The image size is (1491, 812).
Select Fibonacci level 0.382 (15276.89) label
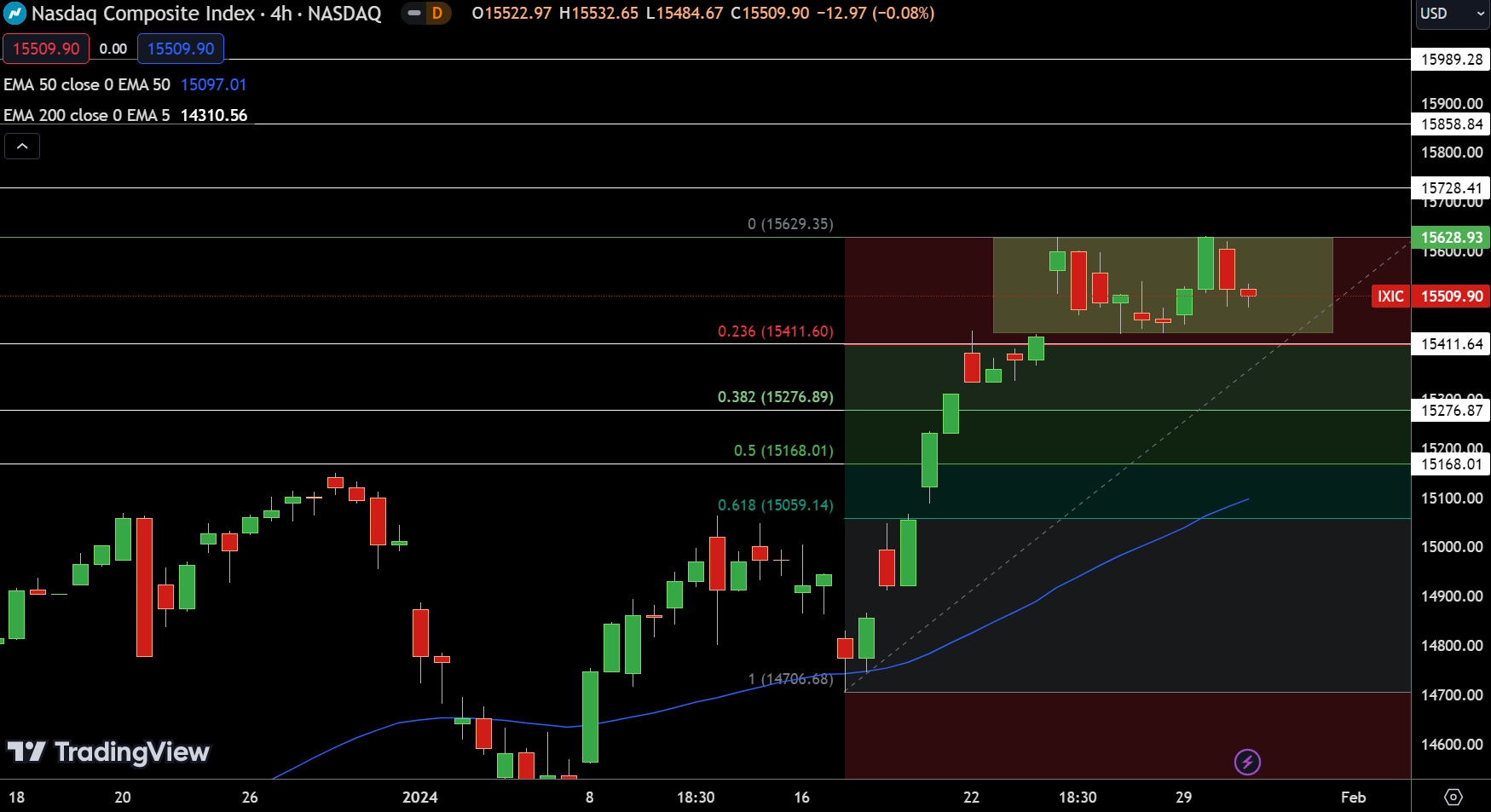coord(776,397)
